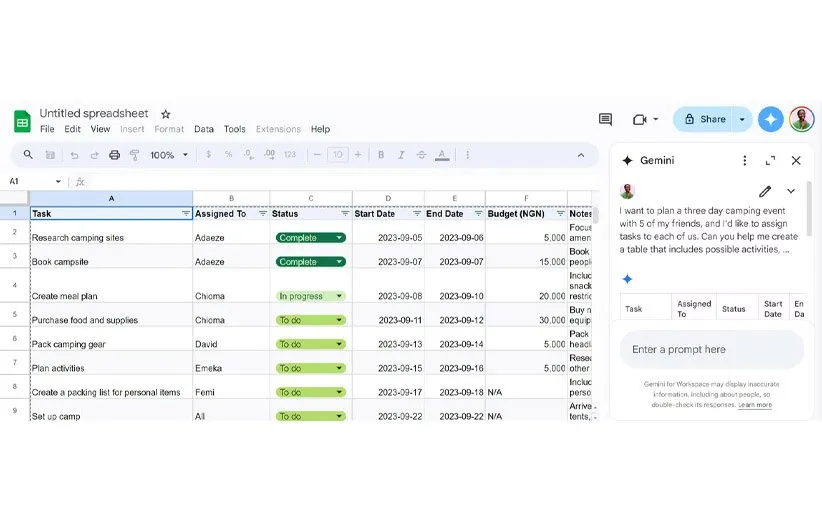Follow the Learn more link in Gemini
Viewport: 822px width, 522px height.
(x=755, y=405)
